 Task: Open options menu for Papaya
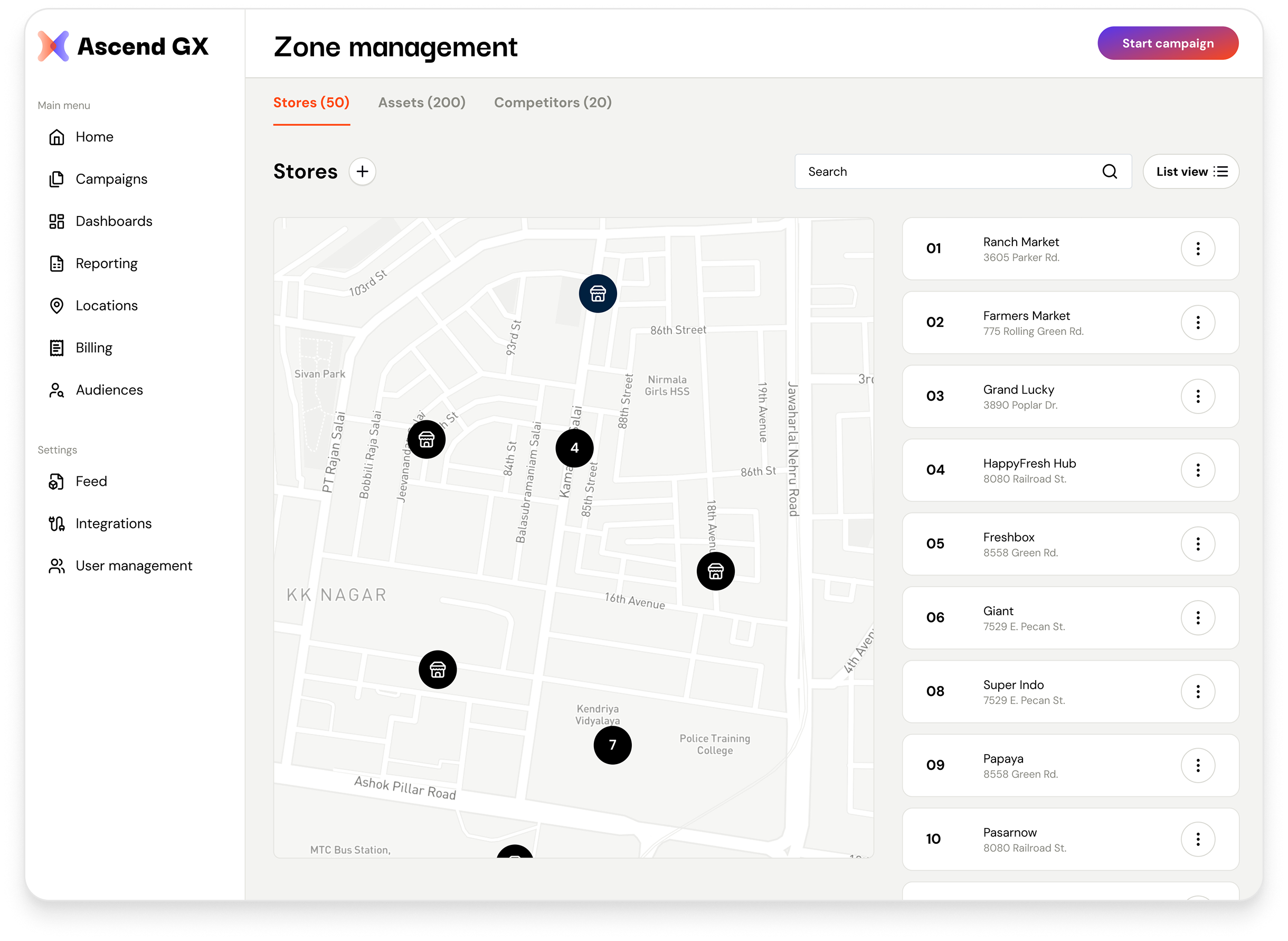click(x=1197, y=766)
